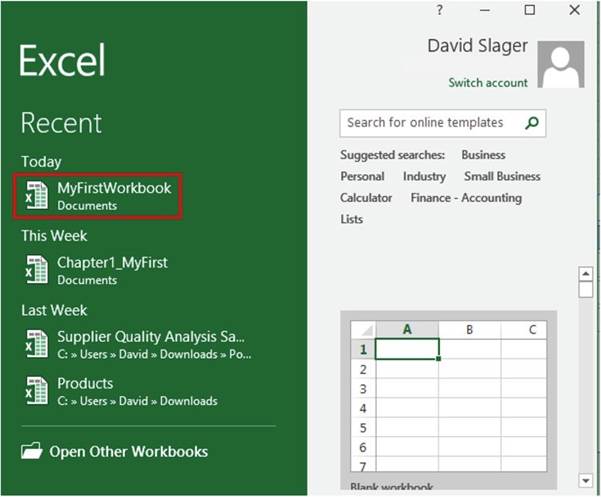Select the Personal suggested search

pyautogui.click(x=362, y=176)
